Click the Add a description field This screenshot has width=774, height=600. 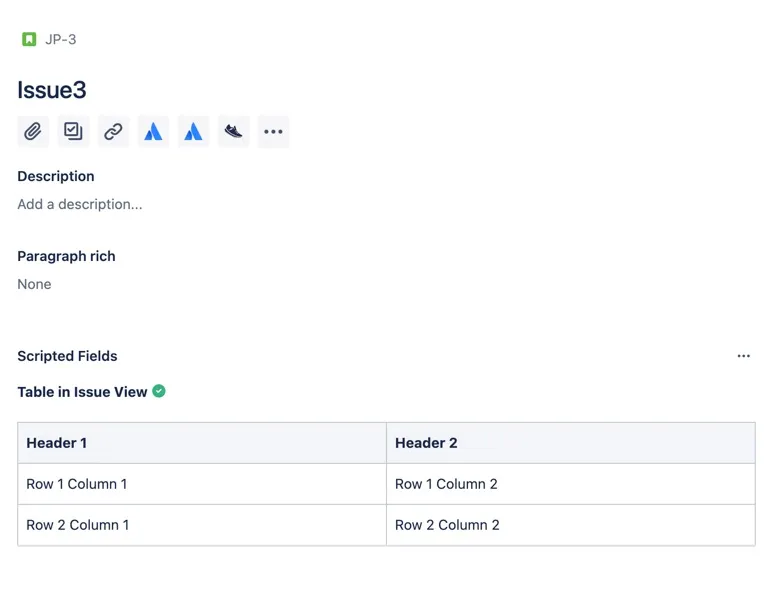pyautogui.click(x=80, y=204)
